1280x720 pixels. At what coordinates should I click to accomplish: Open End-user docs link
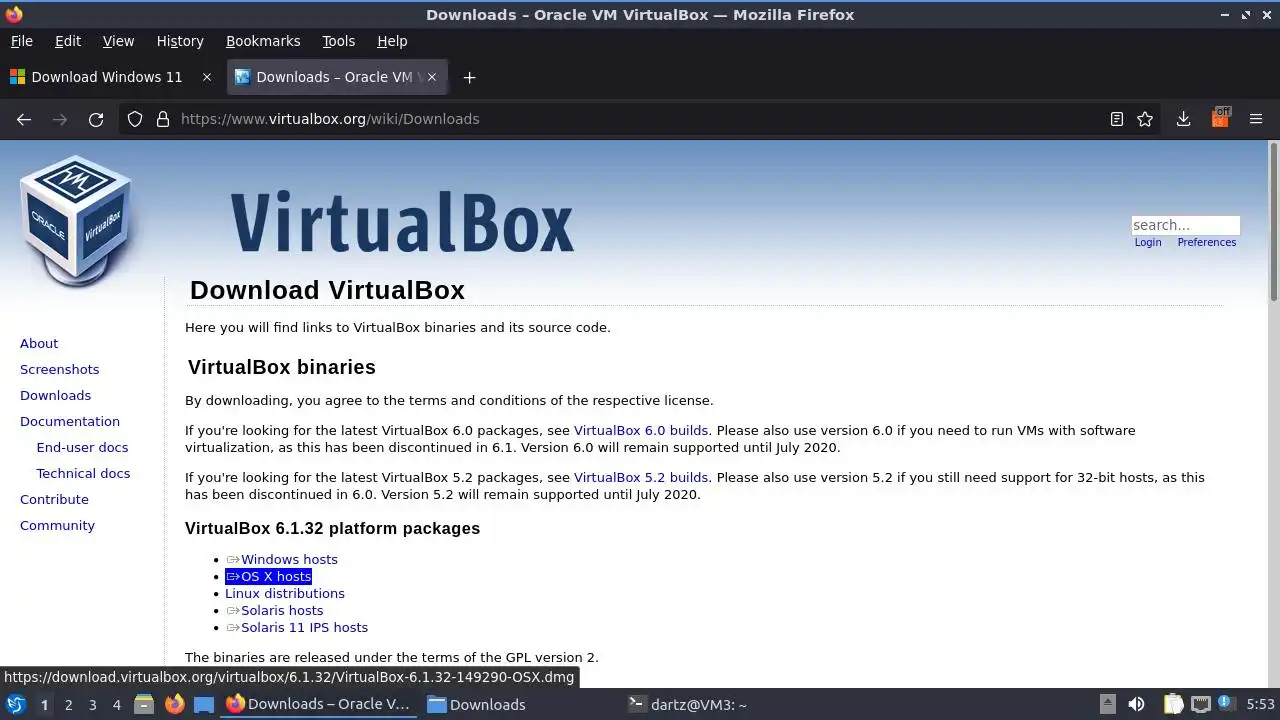coord(82,447)
